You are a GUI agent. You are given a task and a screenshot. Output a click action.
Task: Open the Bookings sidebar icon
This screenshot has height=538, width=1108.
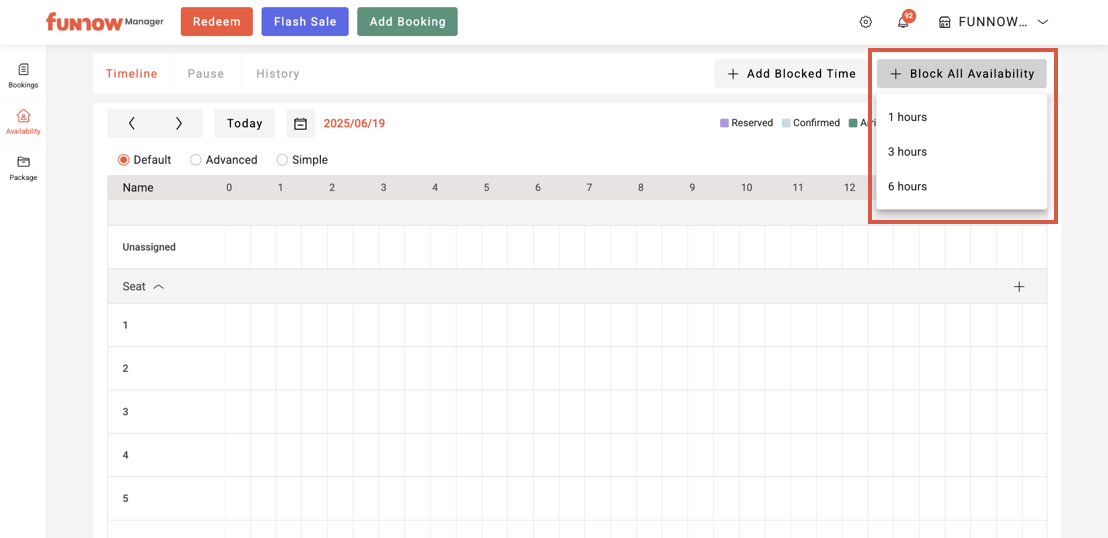[x=23, y=75]
